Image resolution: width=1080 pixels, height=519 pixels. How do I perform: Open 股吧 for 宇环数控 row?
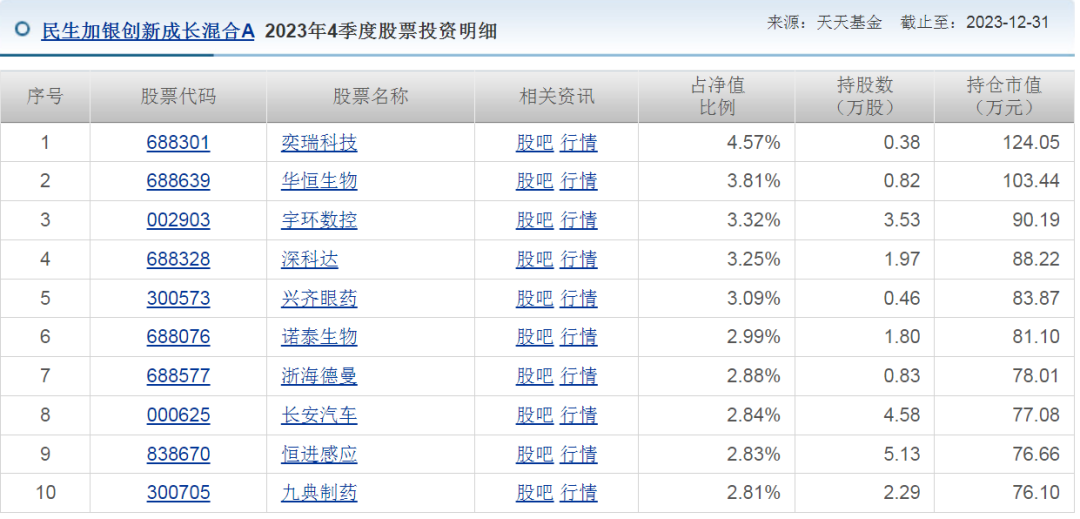(x=534, y=220)
